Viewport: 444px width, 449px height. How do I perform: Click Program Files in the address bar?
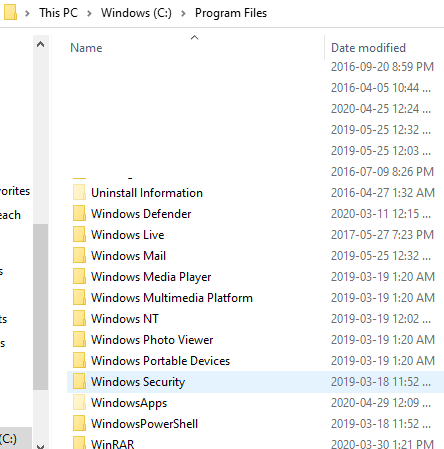[x=231, y=13]
